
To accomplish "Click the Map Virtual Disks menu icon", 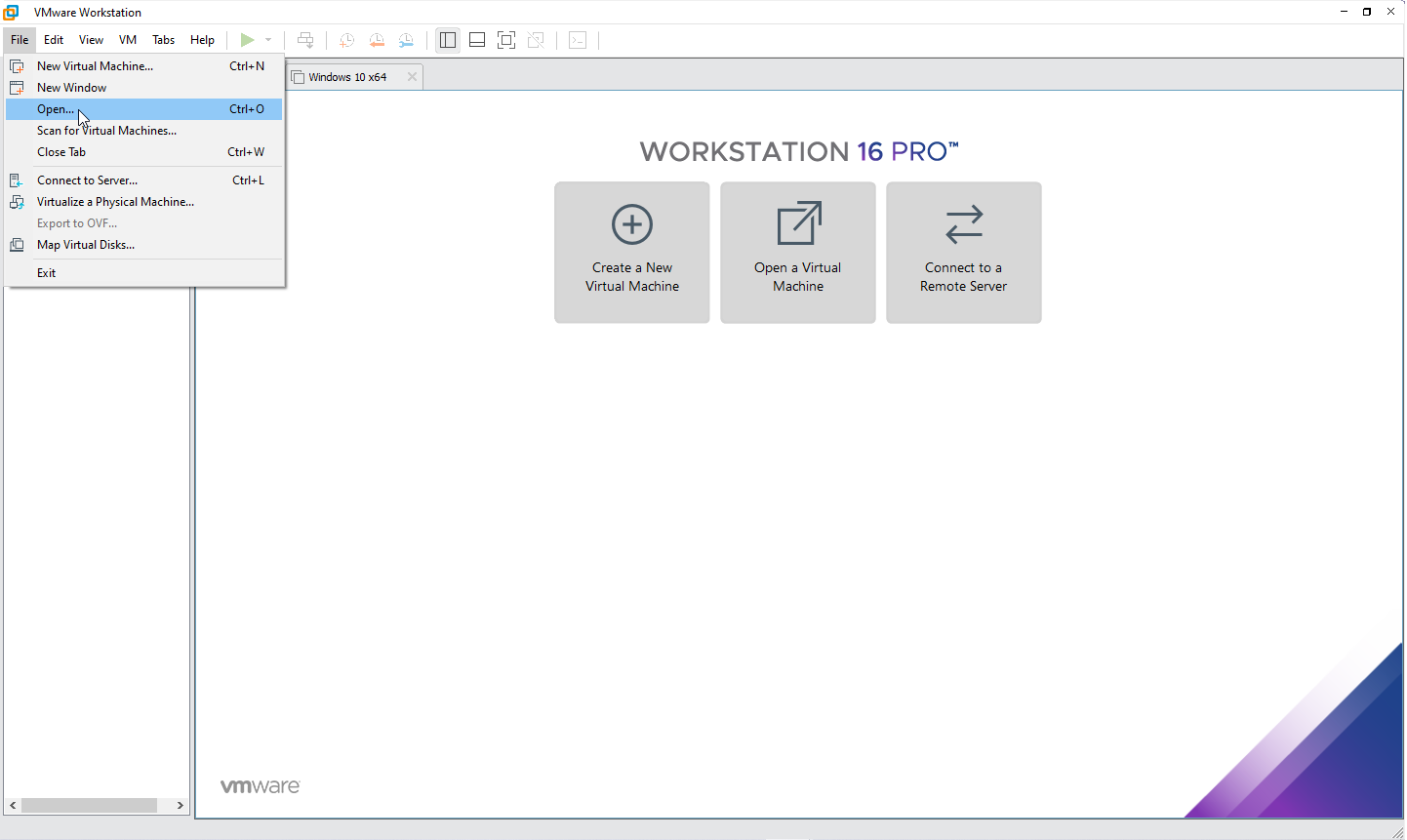I will (x=17, y=245).
